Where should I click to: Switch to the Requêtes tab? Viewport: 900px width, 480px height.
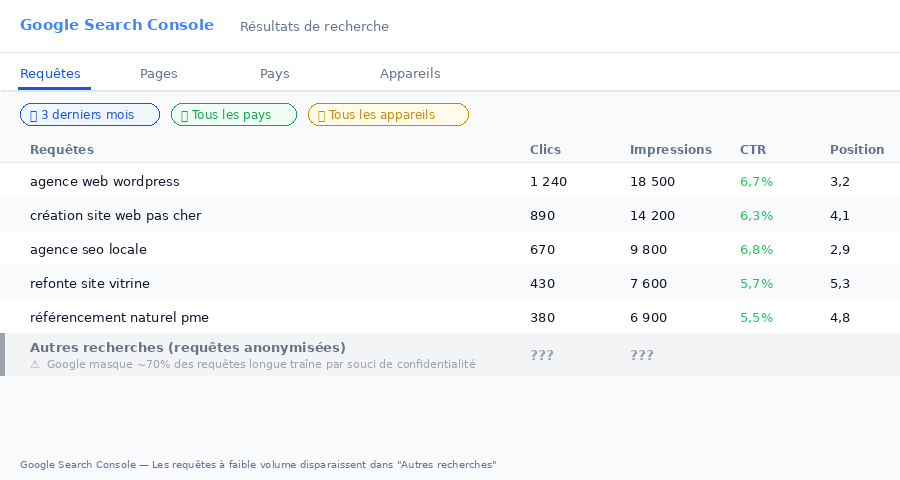50,74
